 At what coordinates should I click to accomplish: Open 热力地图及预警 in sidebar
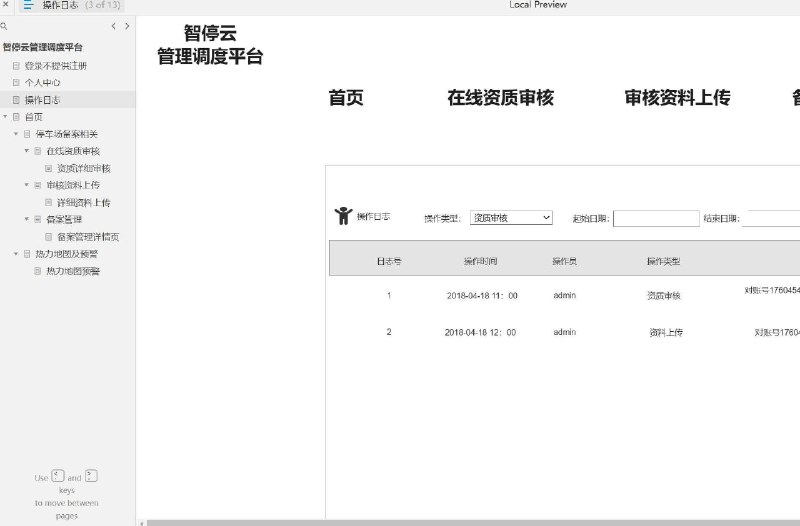tap(66, 254)
